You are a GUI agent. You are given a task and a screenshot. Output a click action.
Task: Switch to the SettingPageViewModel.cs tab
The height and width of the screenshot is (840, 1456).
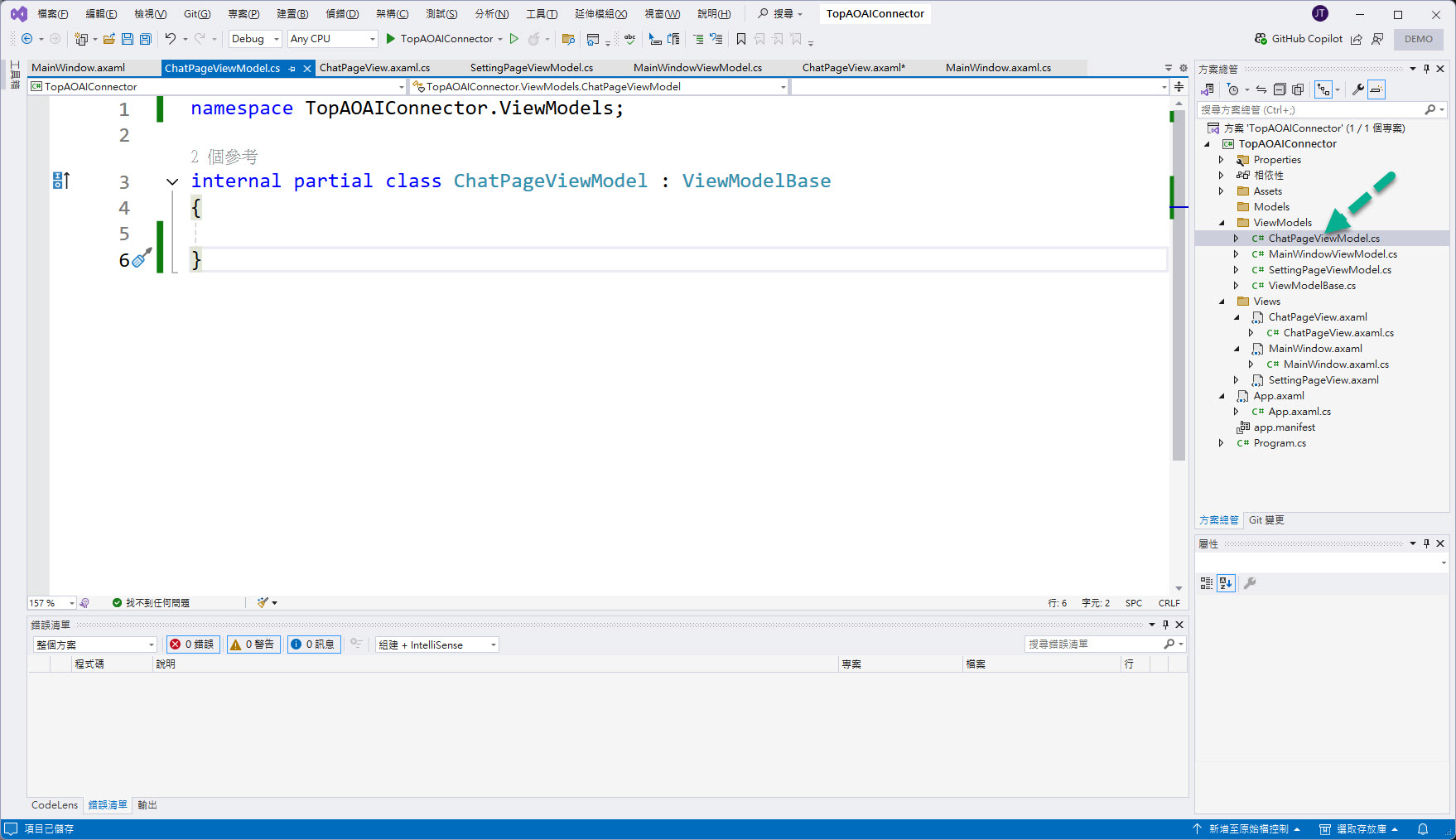point(532,68)
